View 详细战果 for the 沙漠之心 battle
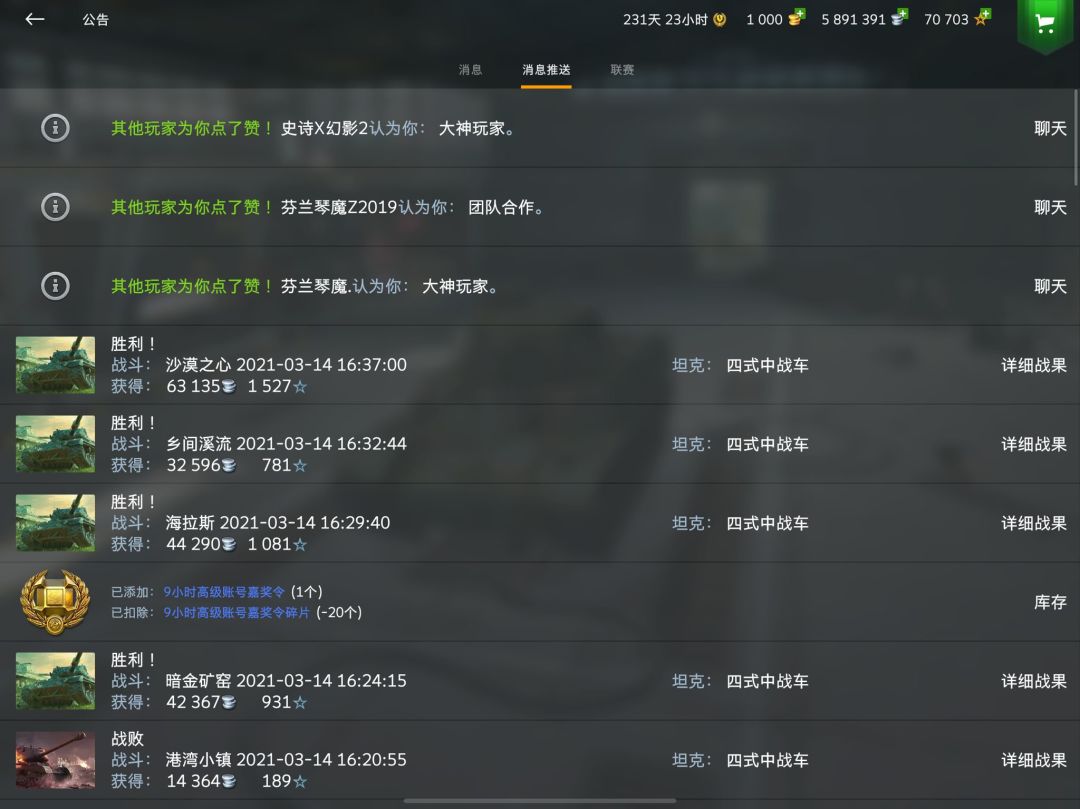This screenshot has width=1080, height=809. (1033, 365)
